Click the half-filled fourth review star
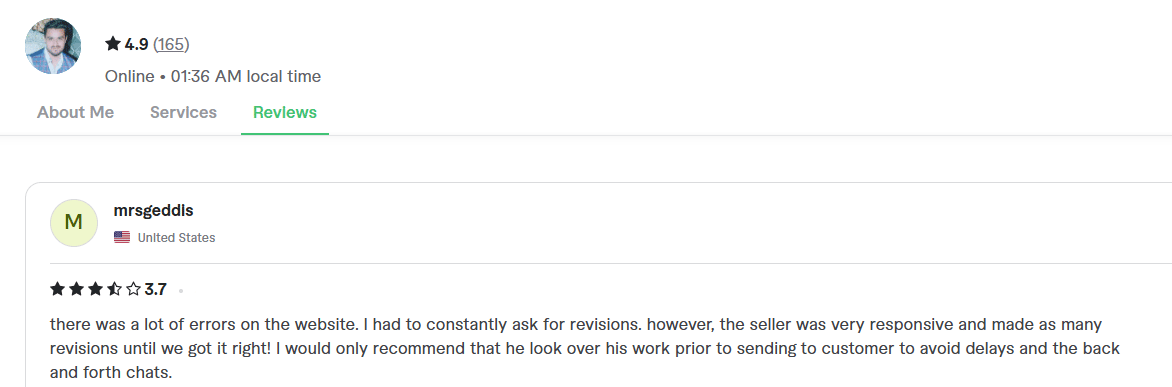The height and width of the screenshot is (387, 1172). [x=114, y=289]
